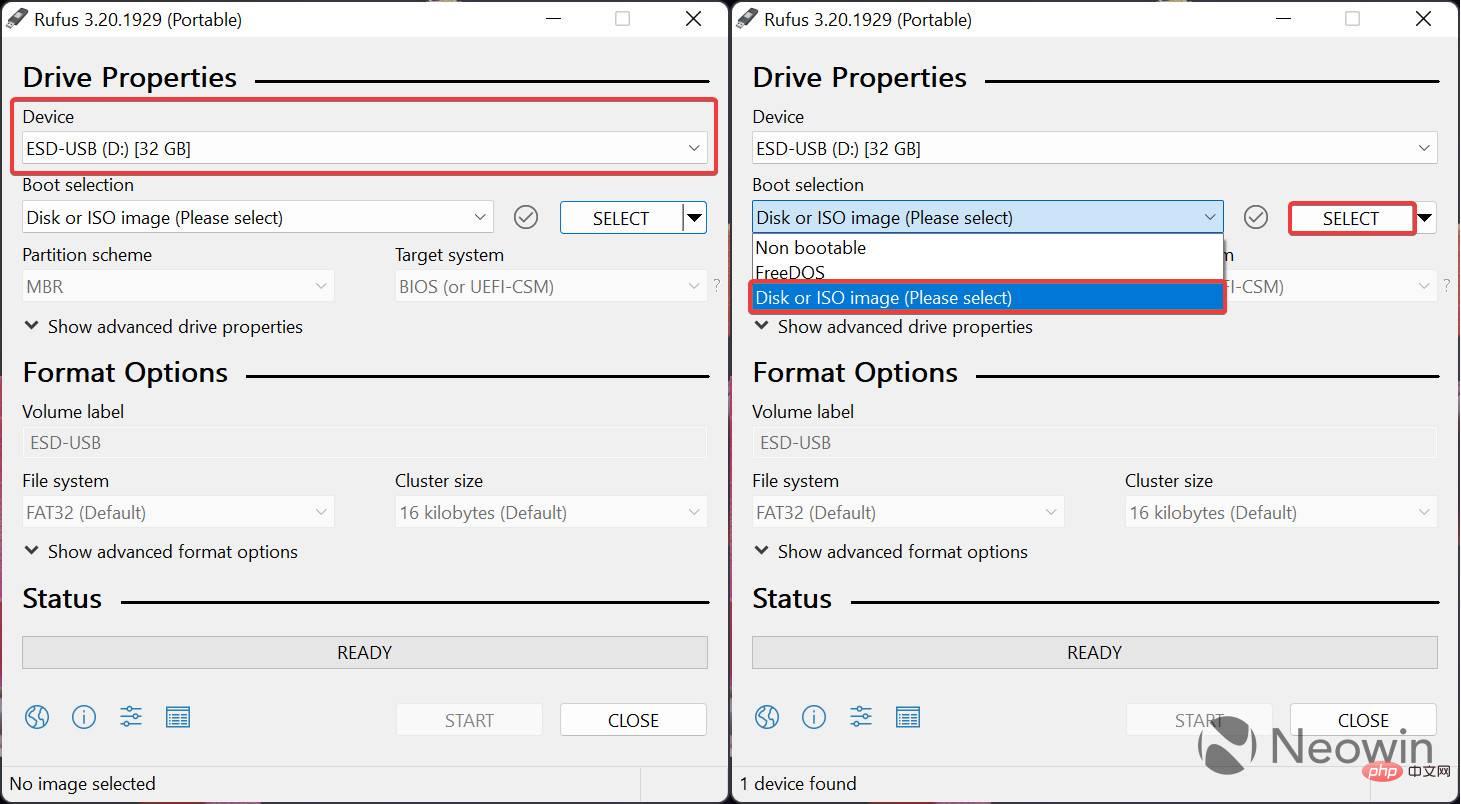This screenshot has width=1461, height=804.
Task: Open File system FAT32 dropdown in right window
Action: coord(908,512)
